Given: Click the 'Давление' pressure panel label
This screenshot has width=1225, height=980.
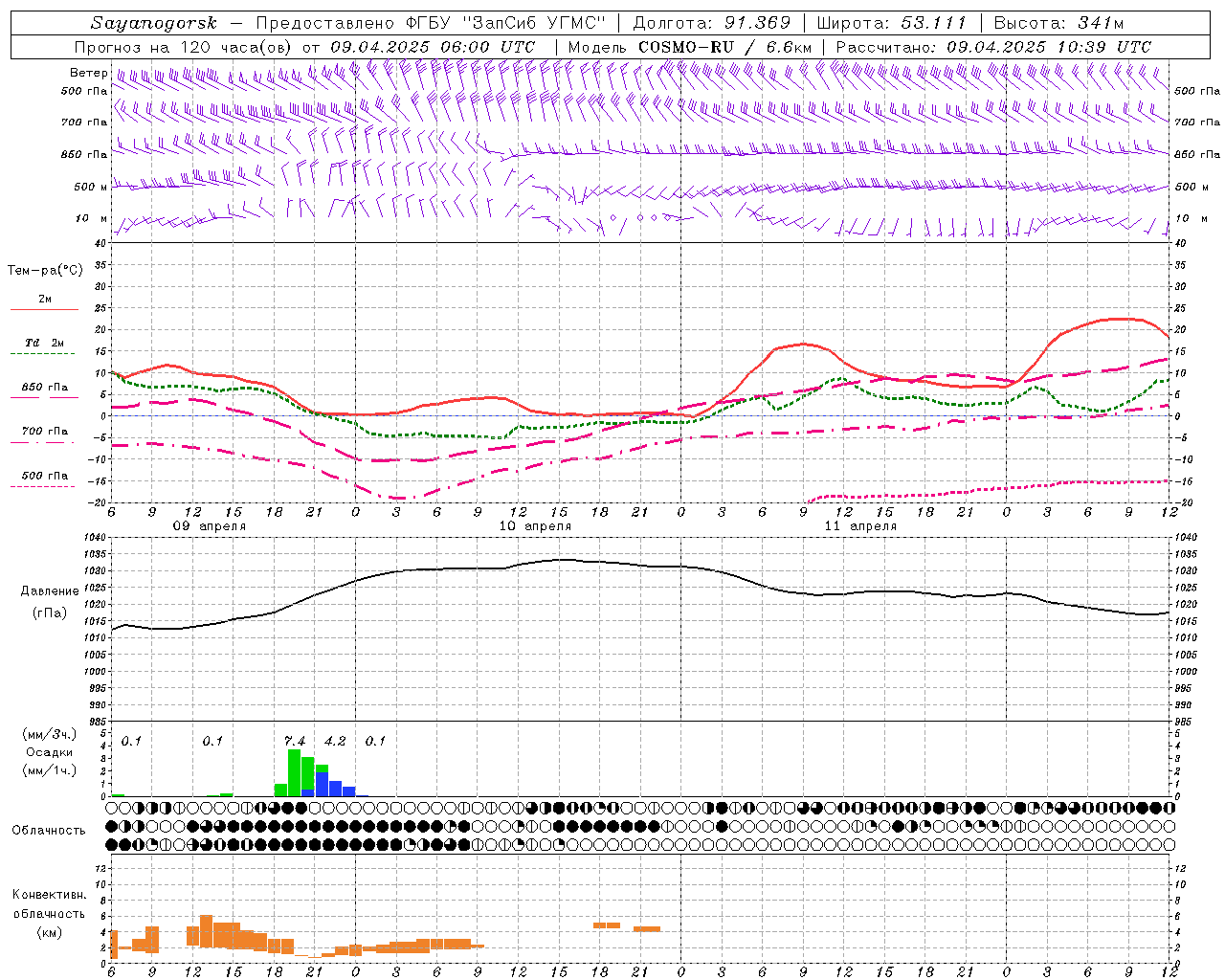Looking at the screenshot, I should tap(48, 591).
